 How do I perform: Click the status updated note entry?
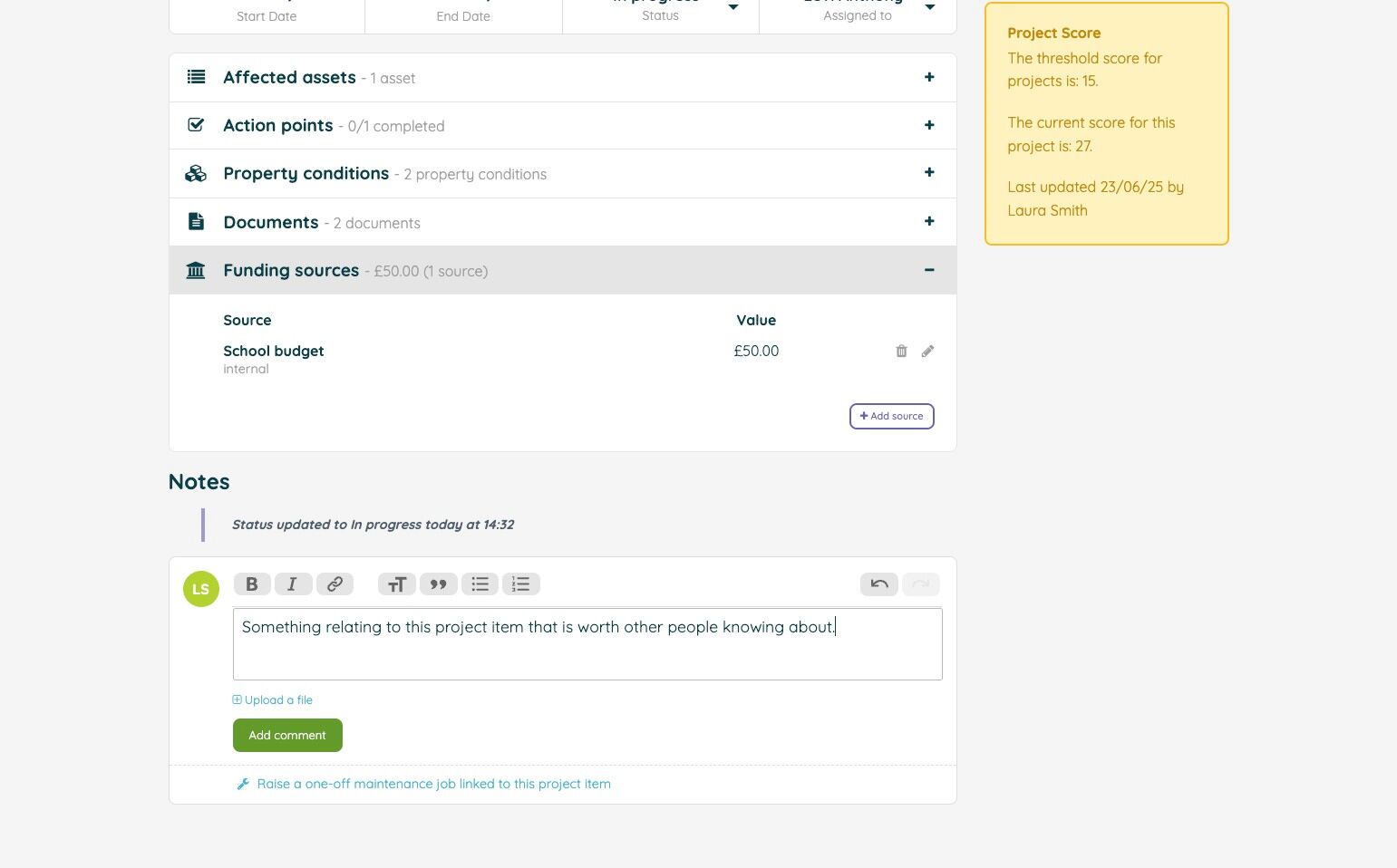tap(373, 525)
